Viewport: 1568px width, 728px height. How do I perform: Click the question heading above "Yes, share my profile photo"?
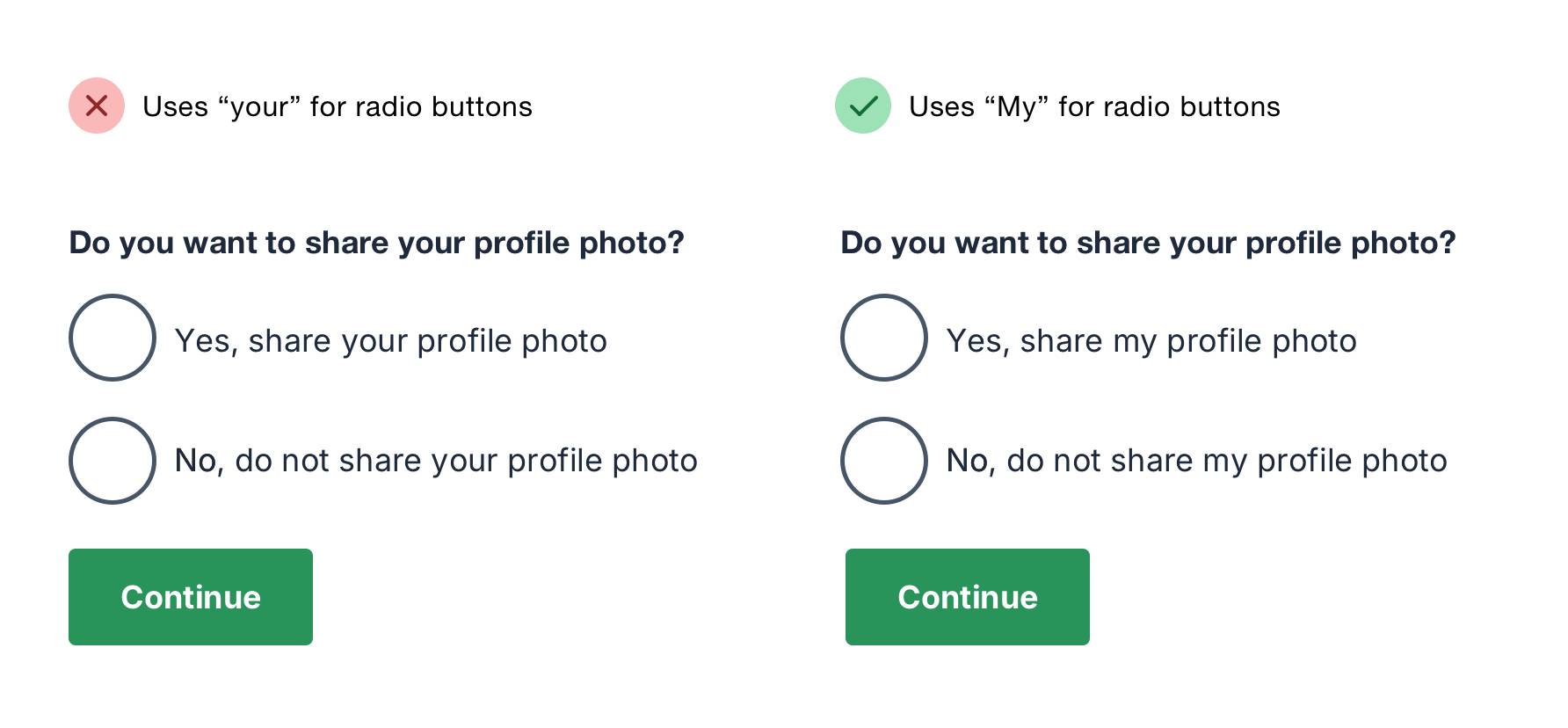point(1148,243)
